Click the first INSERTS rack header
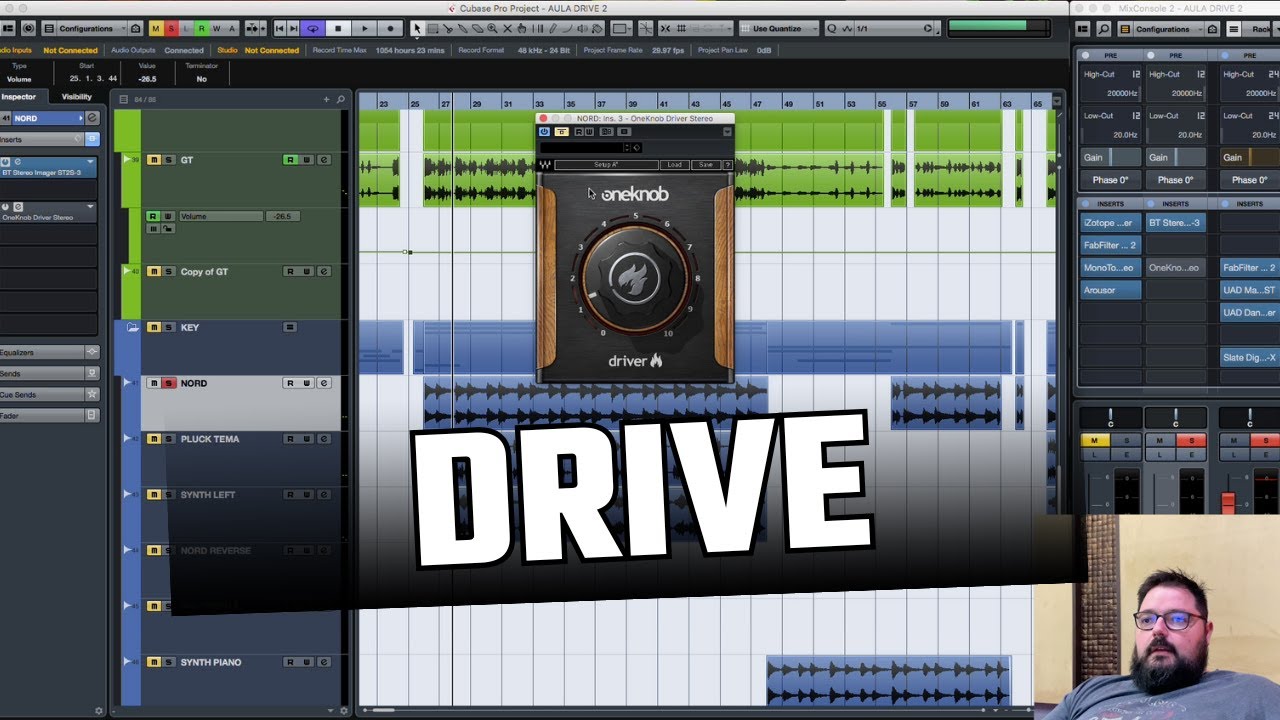 point(1110,204)
